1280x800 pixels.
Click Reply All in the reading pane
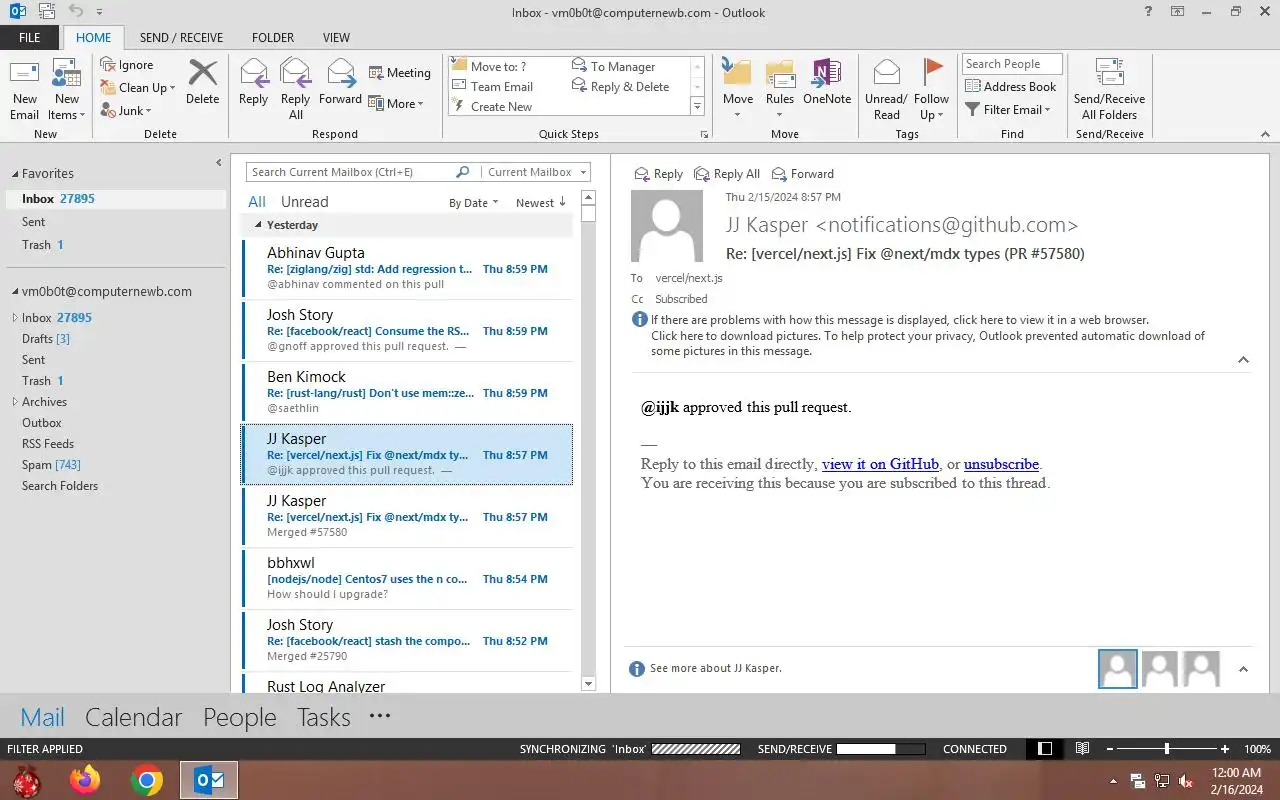tap(727, 174)
